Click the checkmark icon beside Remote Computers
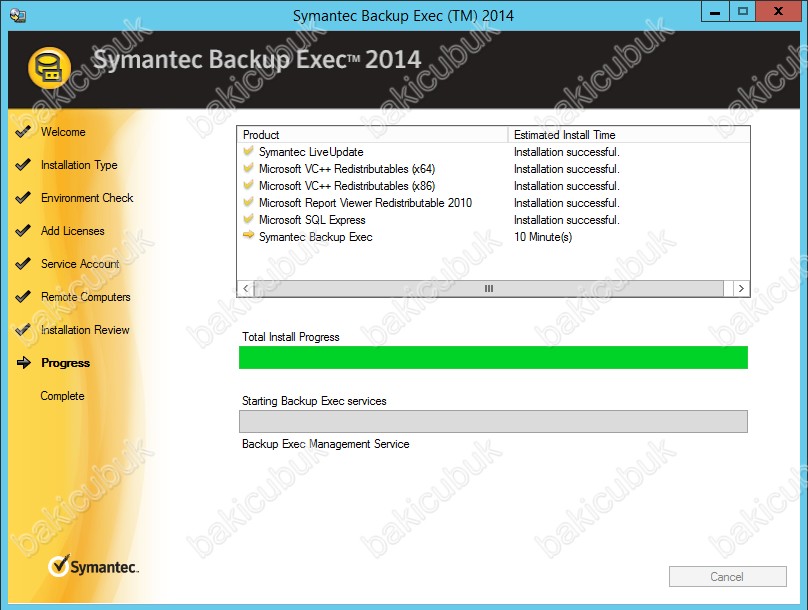 [23, 297]
